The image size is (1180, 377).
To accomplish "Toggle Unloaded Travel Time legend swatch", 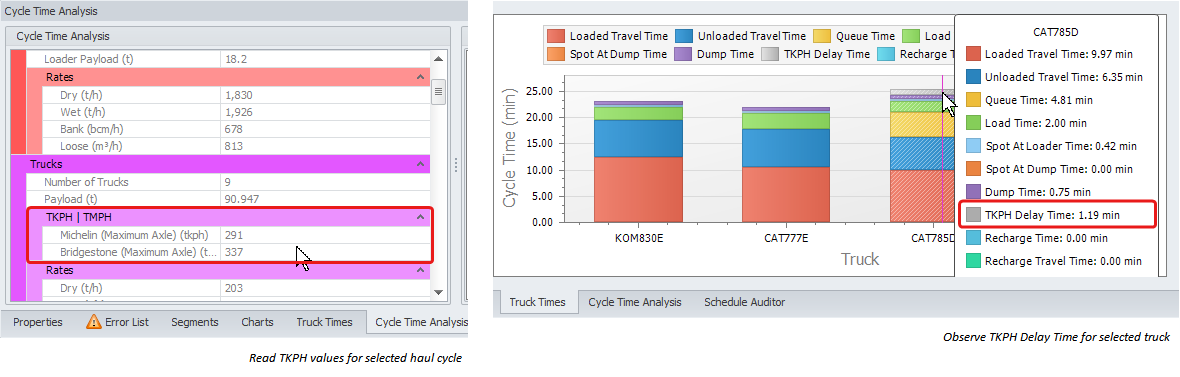I will pos(683,36).
